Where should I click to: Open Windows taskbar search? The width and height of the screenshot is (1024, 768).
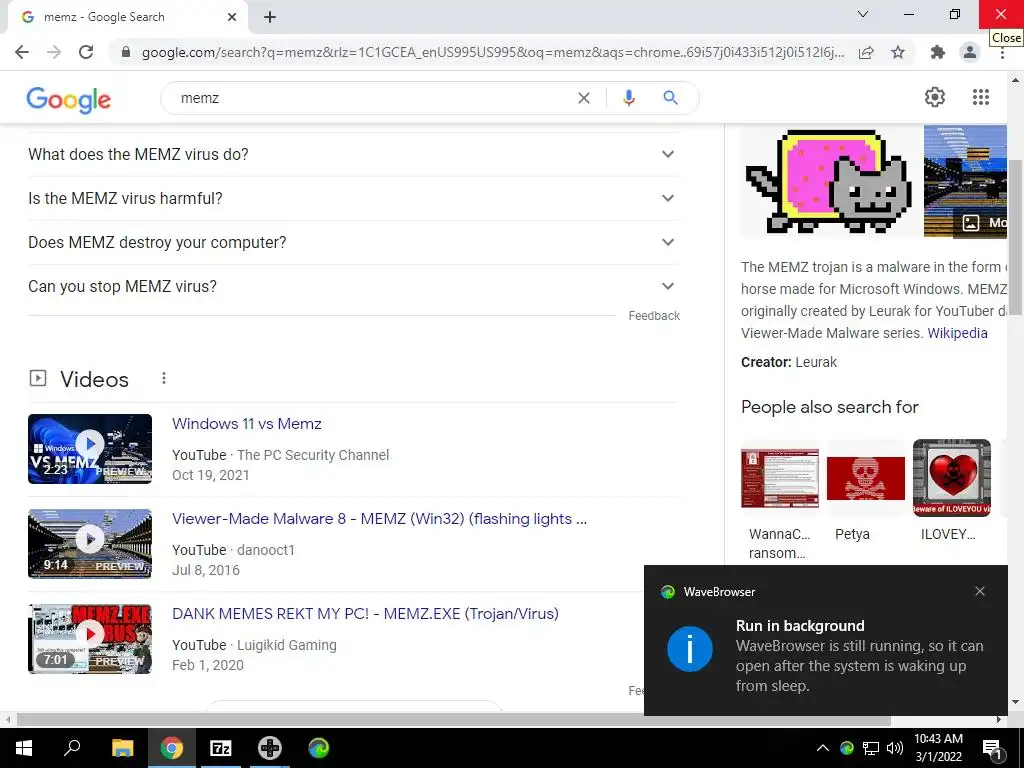pyautogui.click(x=72, y=748)
